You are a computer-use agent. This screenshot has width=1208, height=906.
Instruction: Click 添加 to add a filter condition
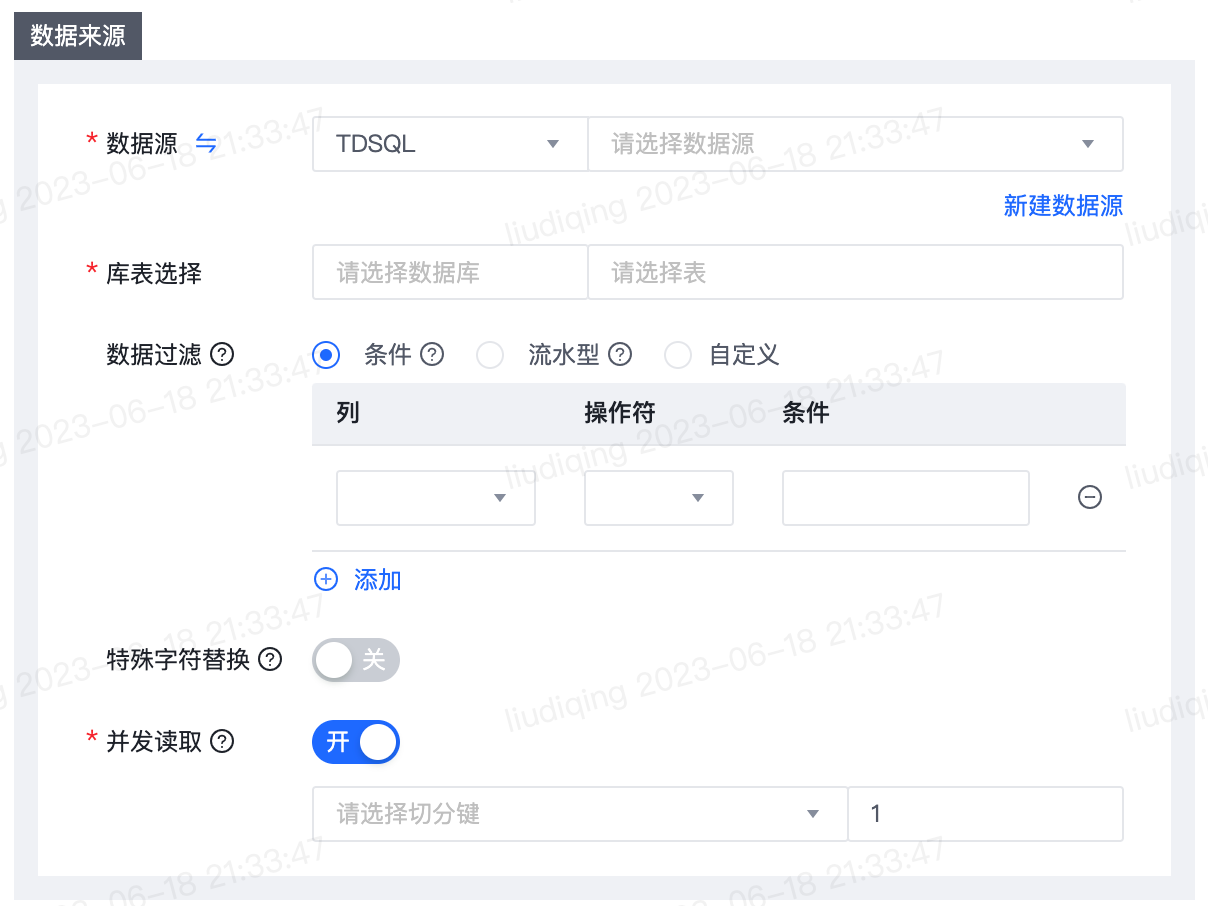(x=377, y=579)
